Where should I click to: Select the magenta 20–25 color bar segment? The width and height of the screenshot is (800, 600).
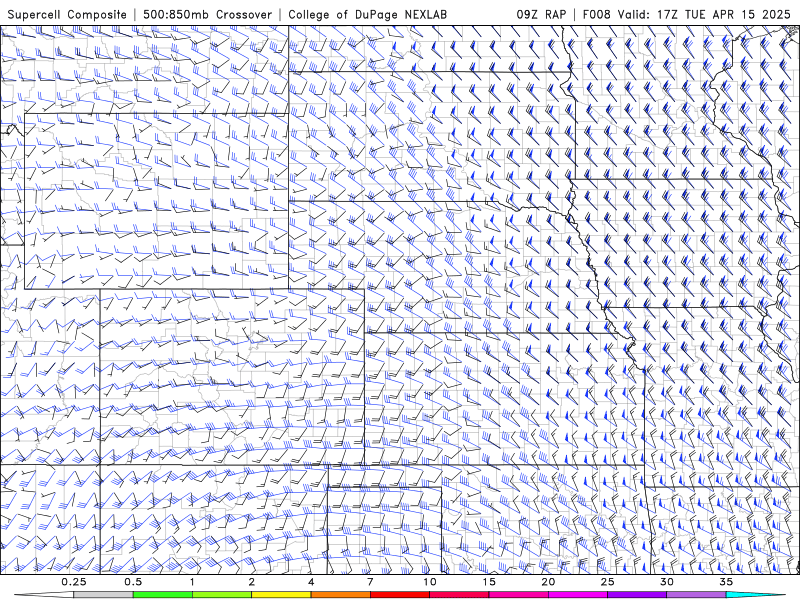tap(578, 595)
